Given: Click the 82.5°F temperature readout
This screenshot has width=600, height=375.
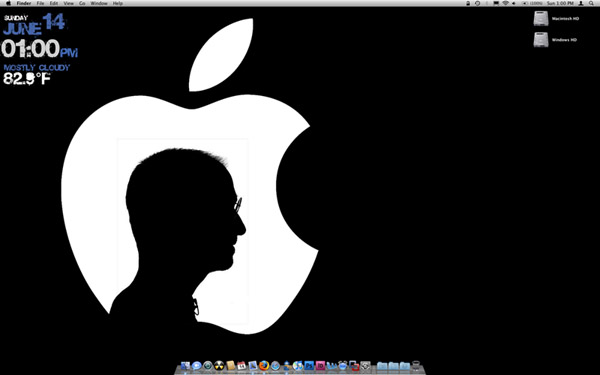Looking at the screenshot, I should click(x=27, y=78).
